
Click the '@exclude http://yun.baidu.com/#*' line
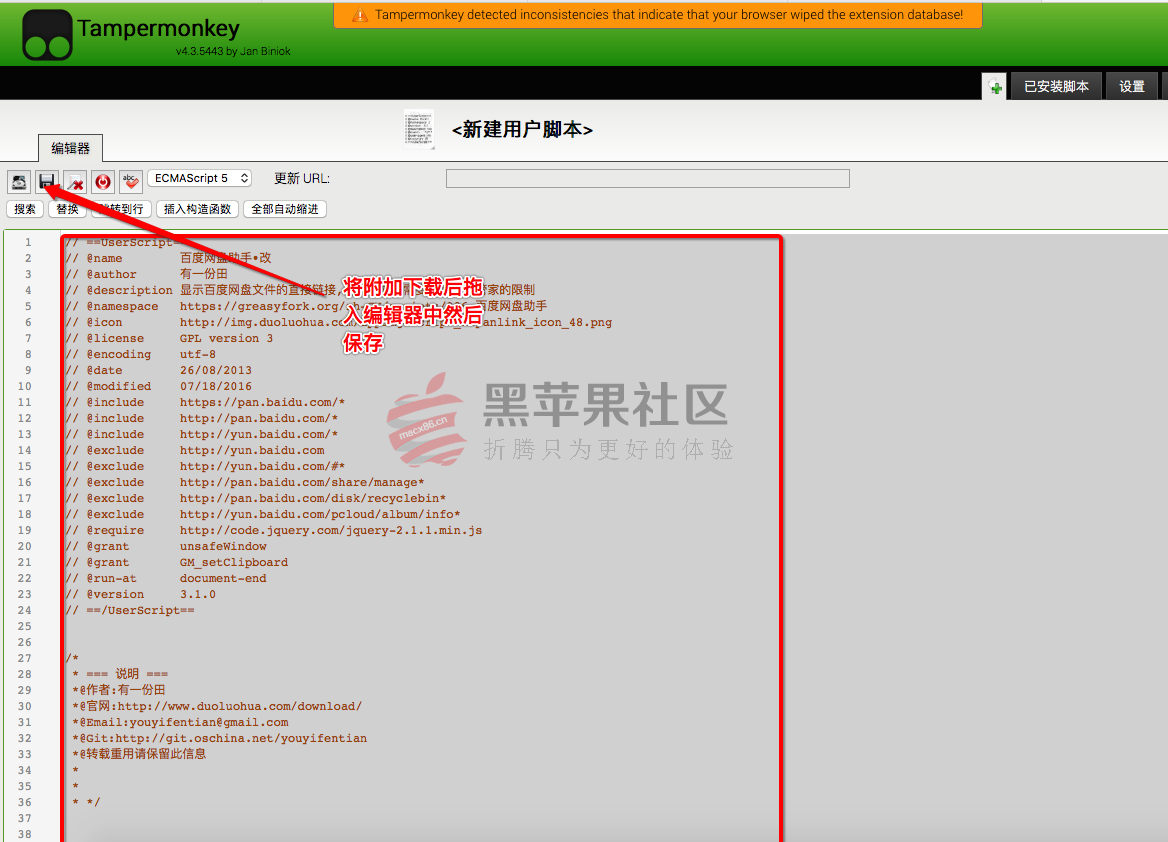[x=205, y=466]
